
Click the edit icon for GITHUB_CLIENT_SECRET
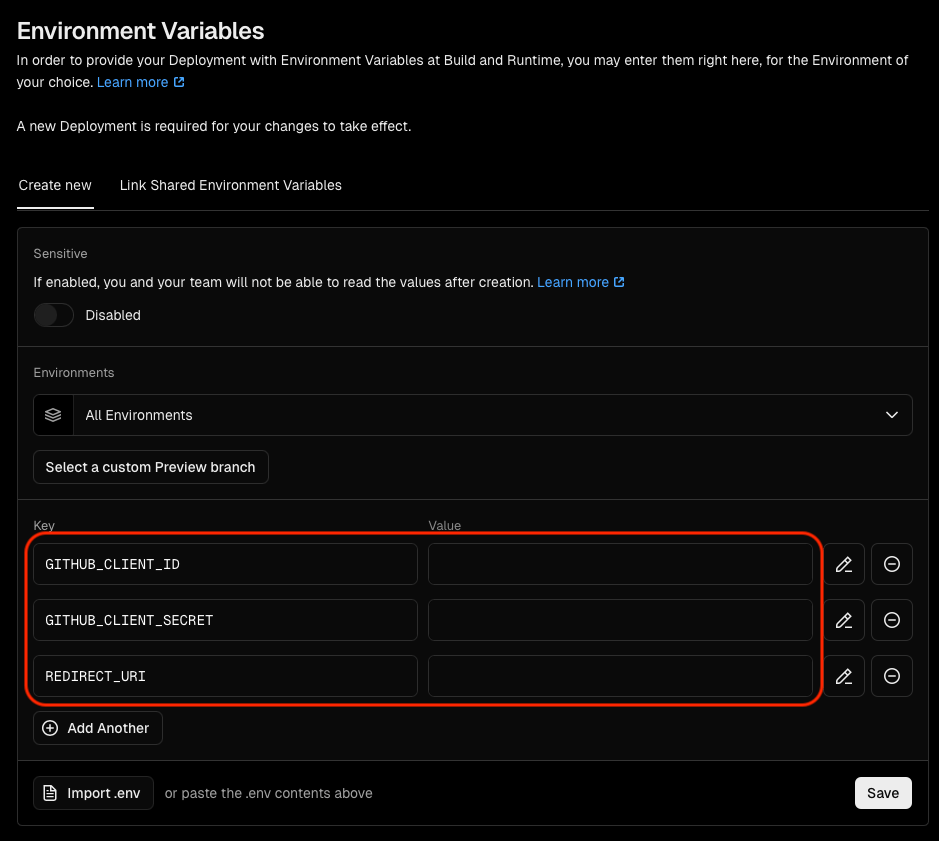pos(843,620)
